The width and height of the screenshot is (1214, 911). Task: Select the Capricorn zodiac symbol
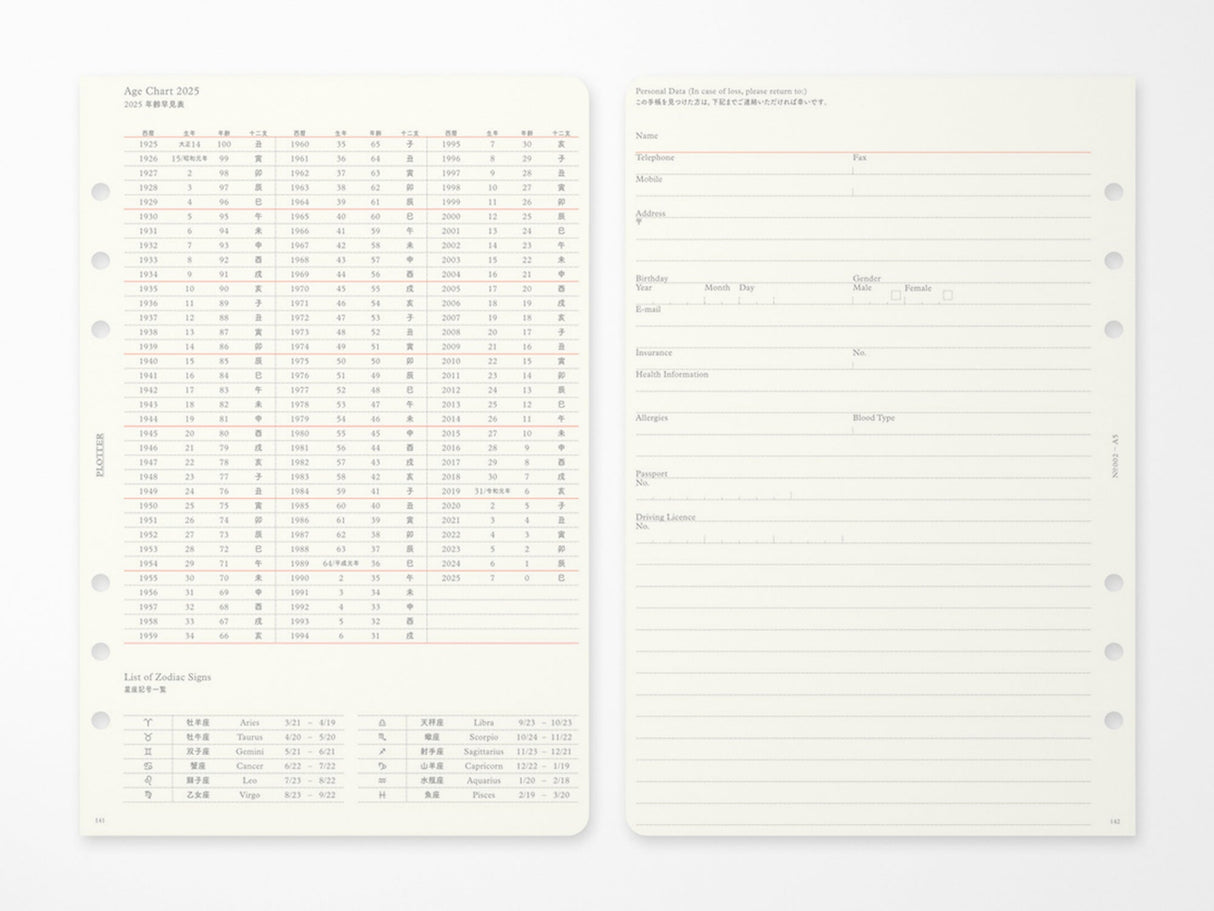(381, 766)
